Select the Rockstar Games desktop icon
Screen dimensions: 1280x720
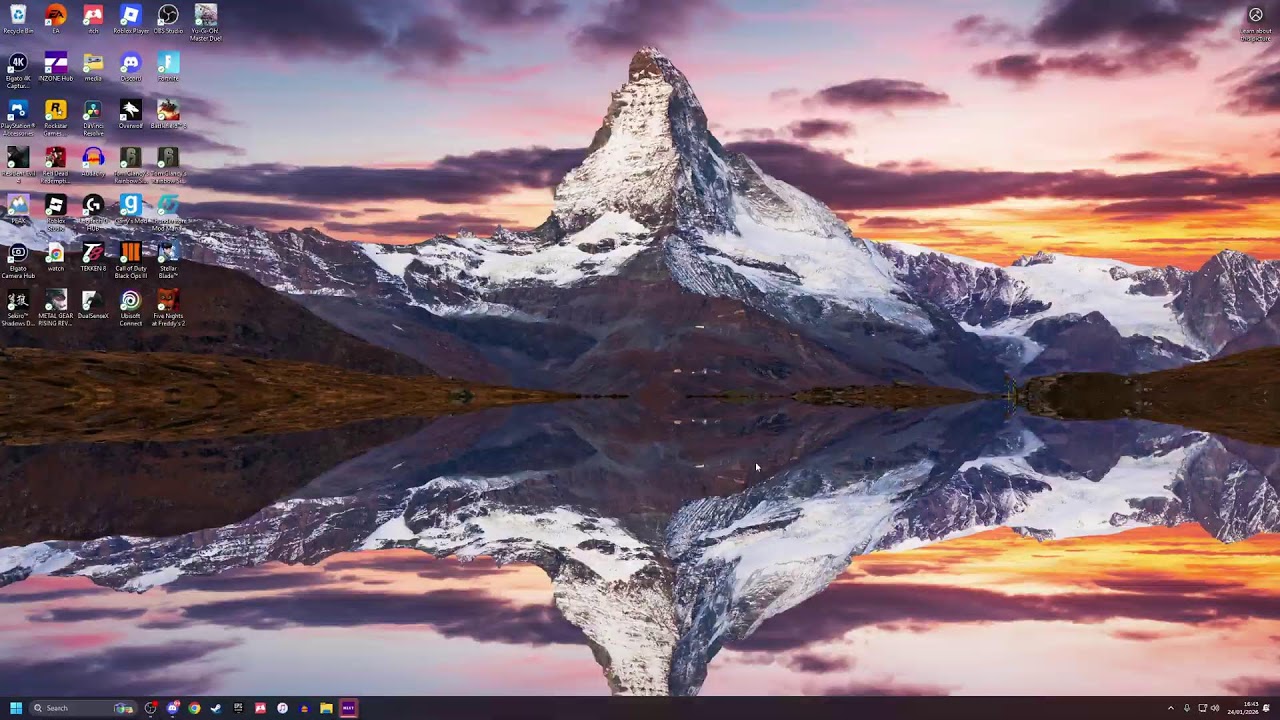(x=56, y=117)
